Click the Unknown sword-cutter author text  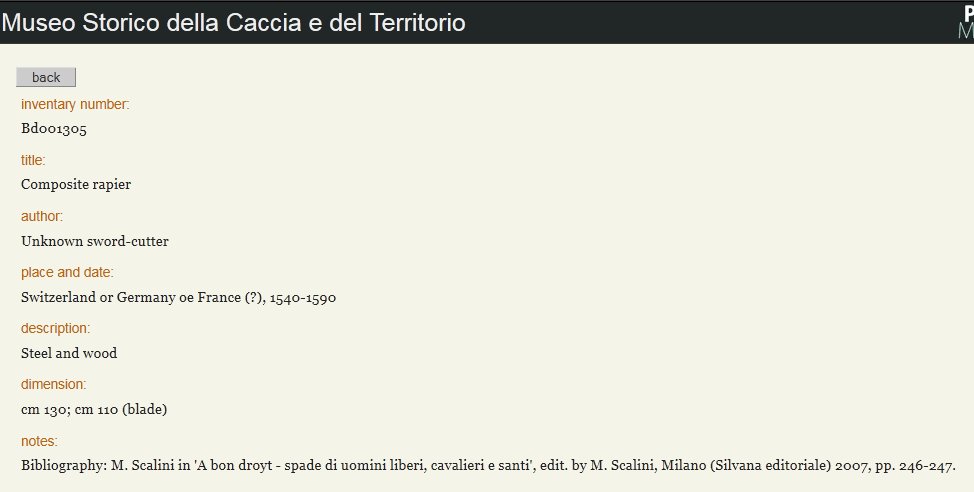click(x=95, y=241)
